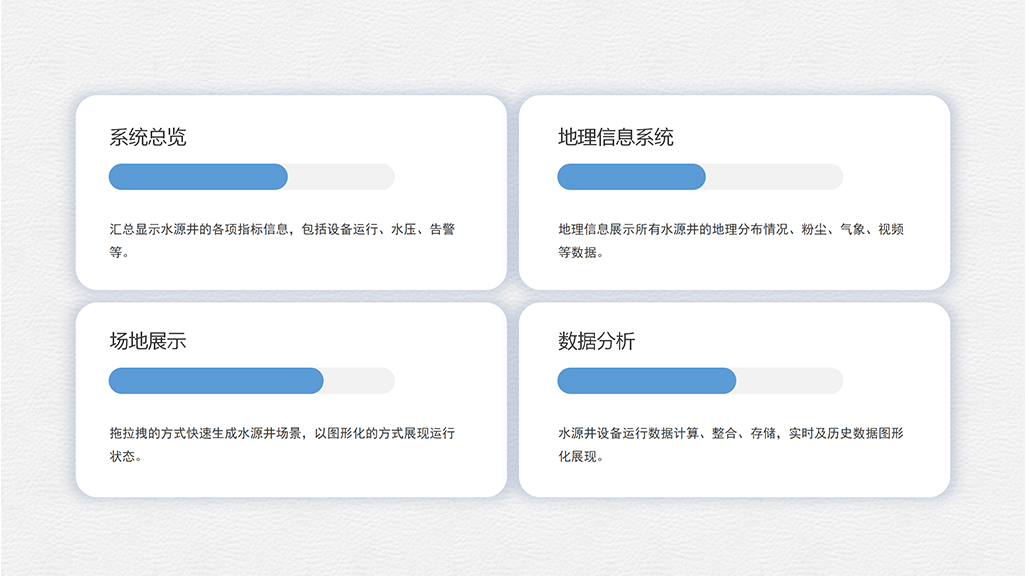
Task: Select the 数据分析 card title
Action: pyautogui.click(x=597, y=341)
